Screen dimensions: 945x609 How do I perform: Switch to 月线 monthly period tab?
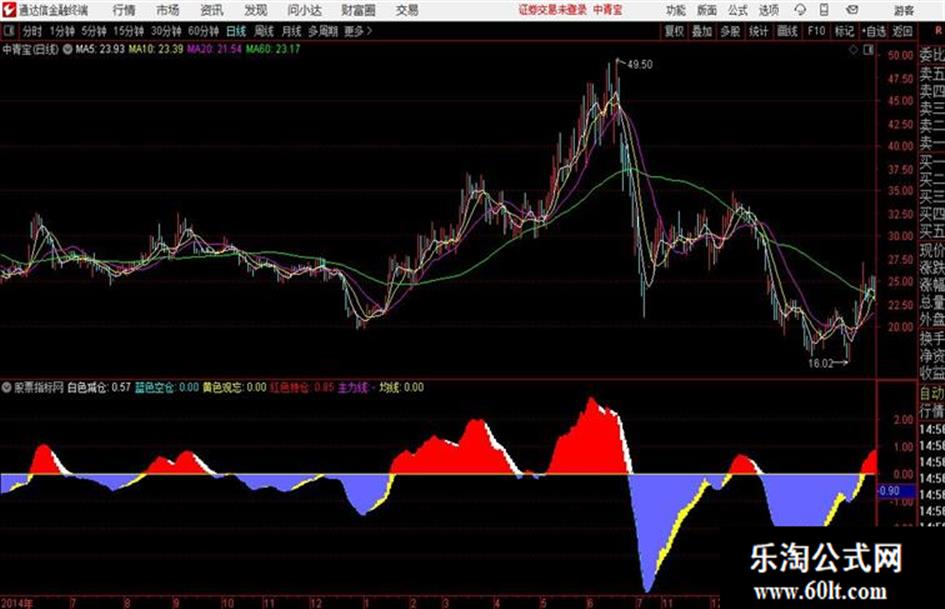click(292, 31)
